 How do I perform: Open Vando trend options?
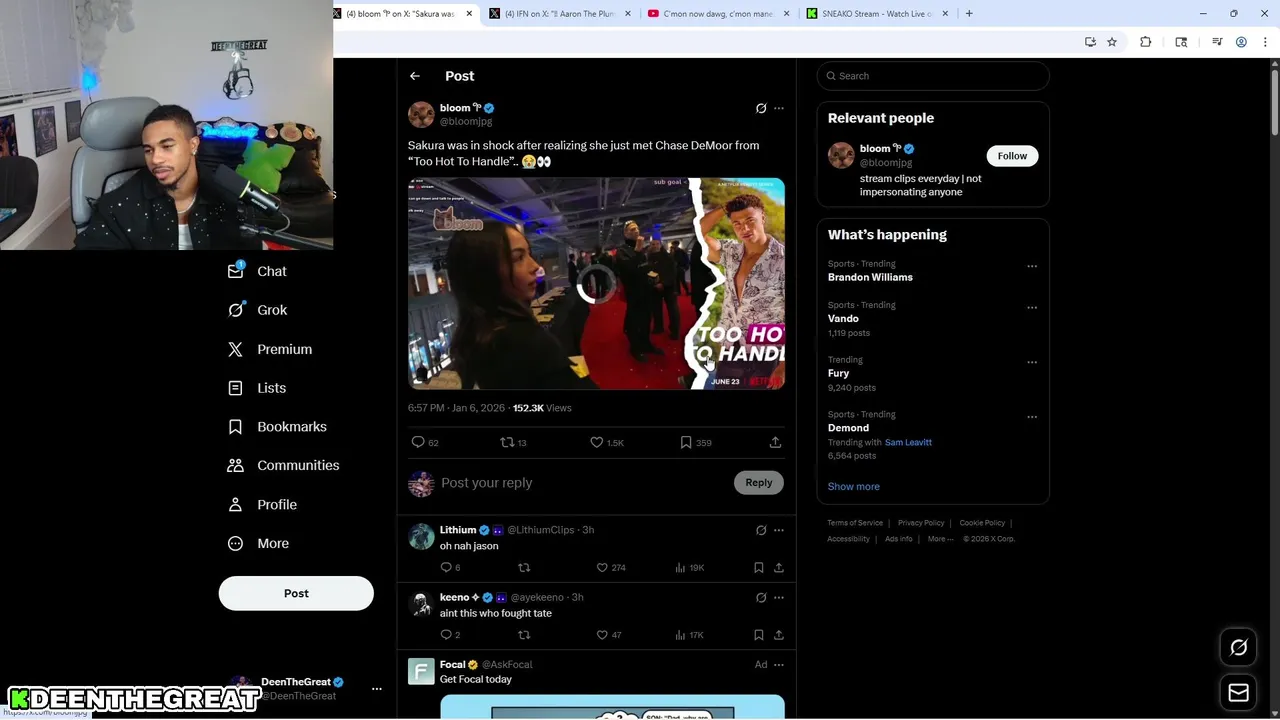pyautogui.click(x=1032, y=308)
